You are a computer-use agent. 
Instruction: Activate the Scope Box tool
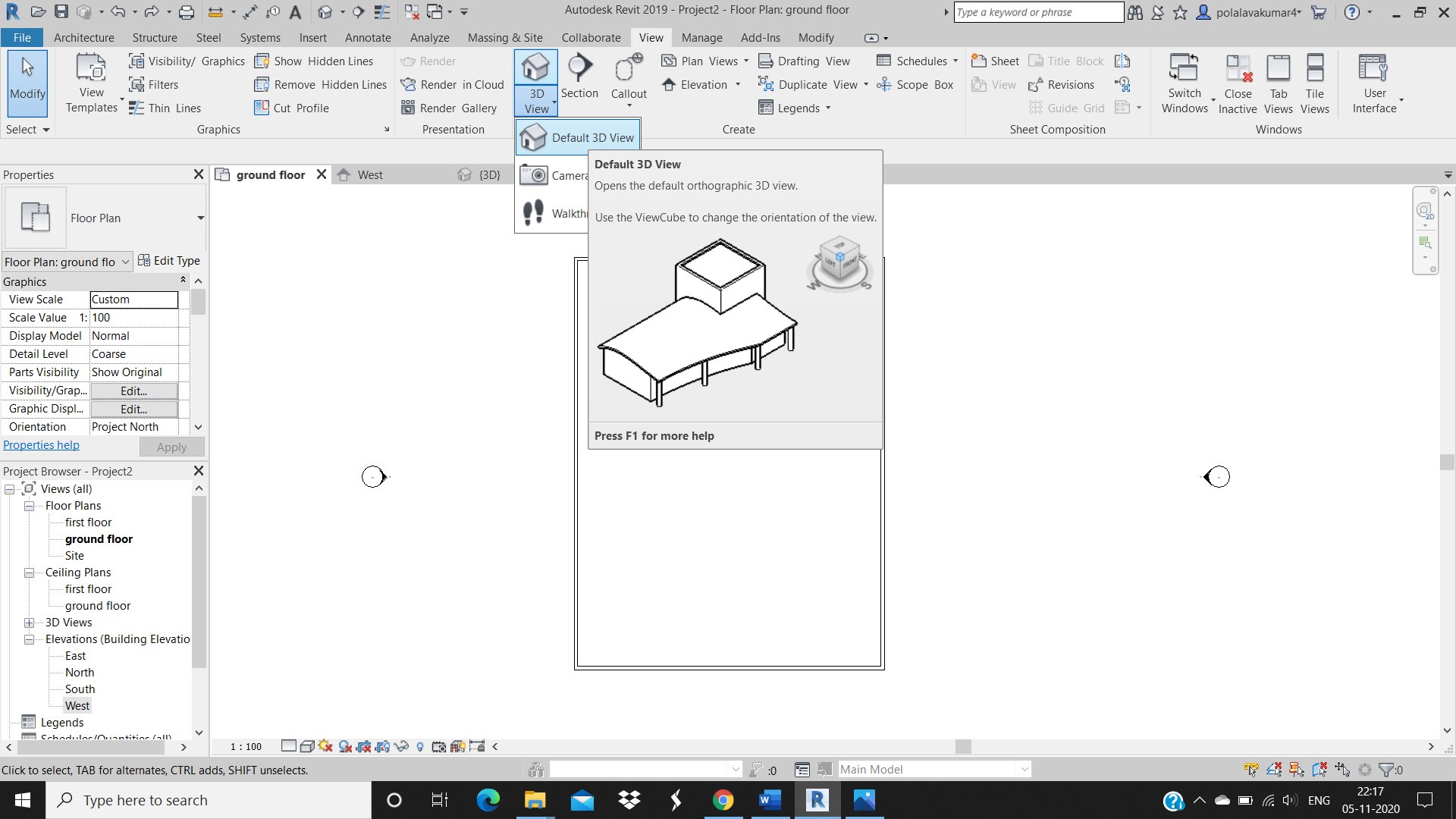point(915,85)
